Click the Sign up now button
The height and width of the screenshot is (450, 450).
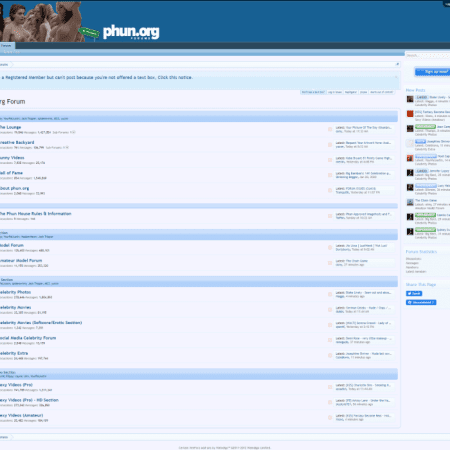coord(433,72)
